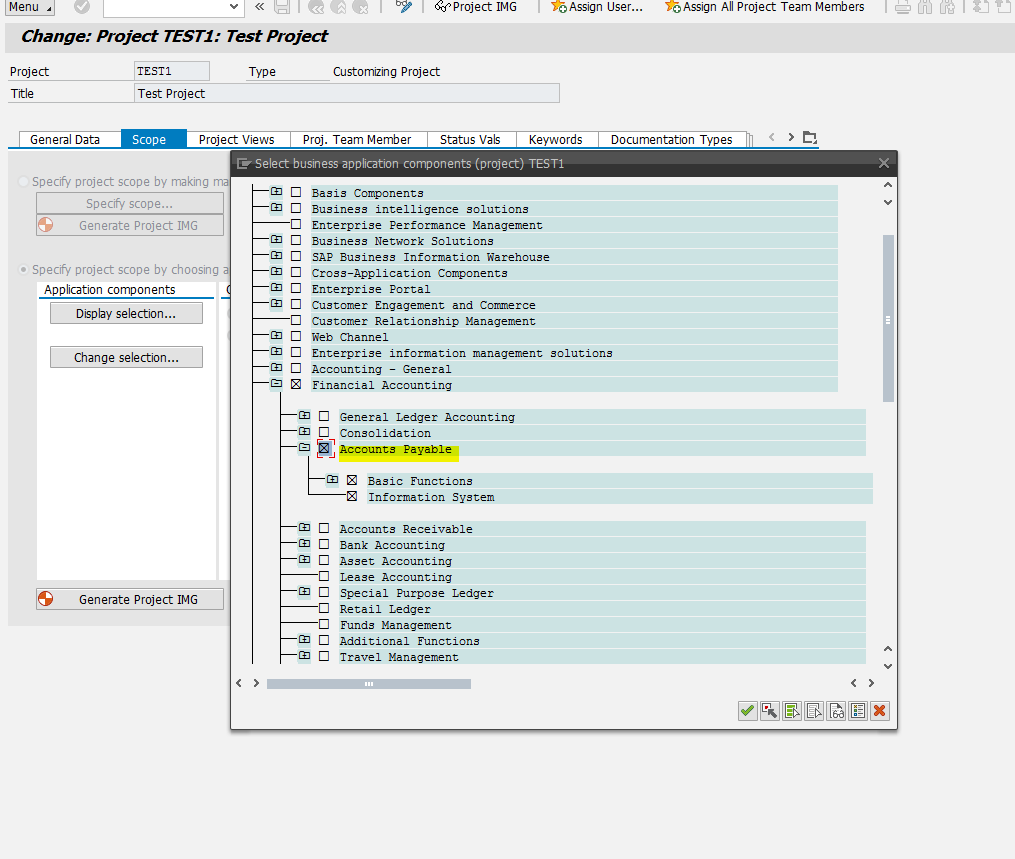This screenshot has height=859, width=1015.
Task: Open Project IMG from the toolbar
Action: click(477, 8)
